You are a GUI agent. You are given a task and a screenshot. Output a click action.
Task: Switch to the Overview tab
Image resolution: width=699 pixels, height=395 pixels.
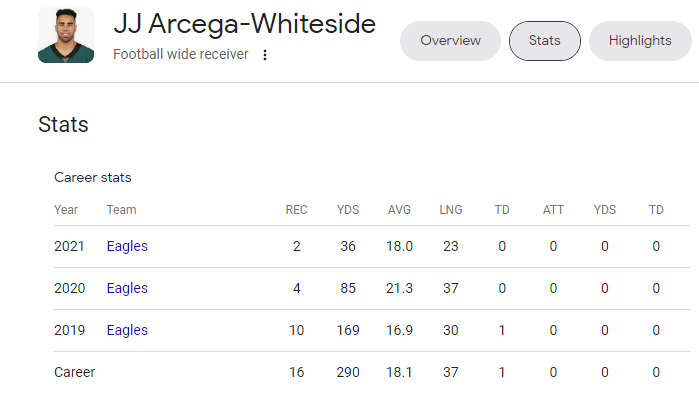click(450, 41)
